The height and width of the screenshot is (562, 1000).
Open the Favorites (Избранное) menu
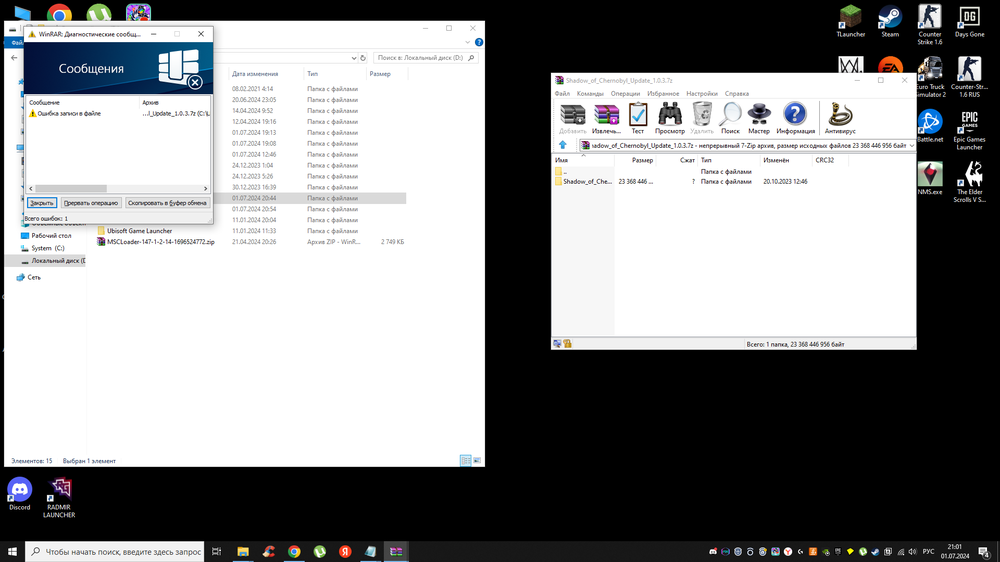click(663, 94)
